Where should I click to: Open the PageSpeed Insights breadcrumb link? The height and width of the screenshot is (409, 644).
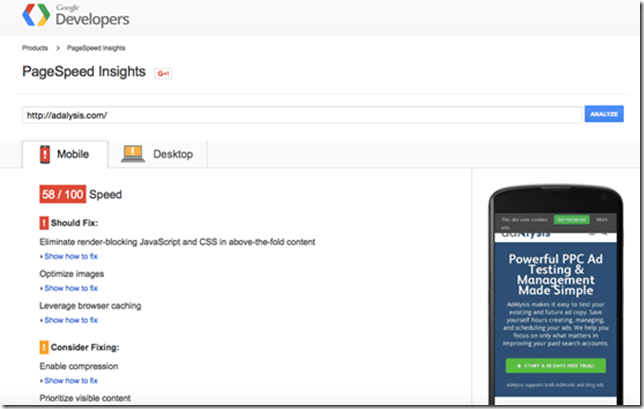tap(96, 48)
